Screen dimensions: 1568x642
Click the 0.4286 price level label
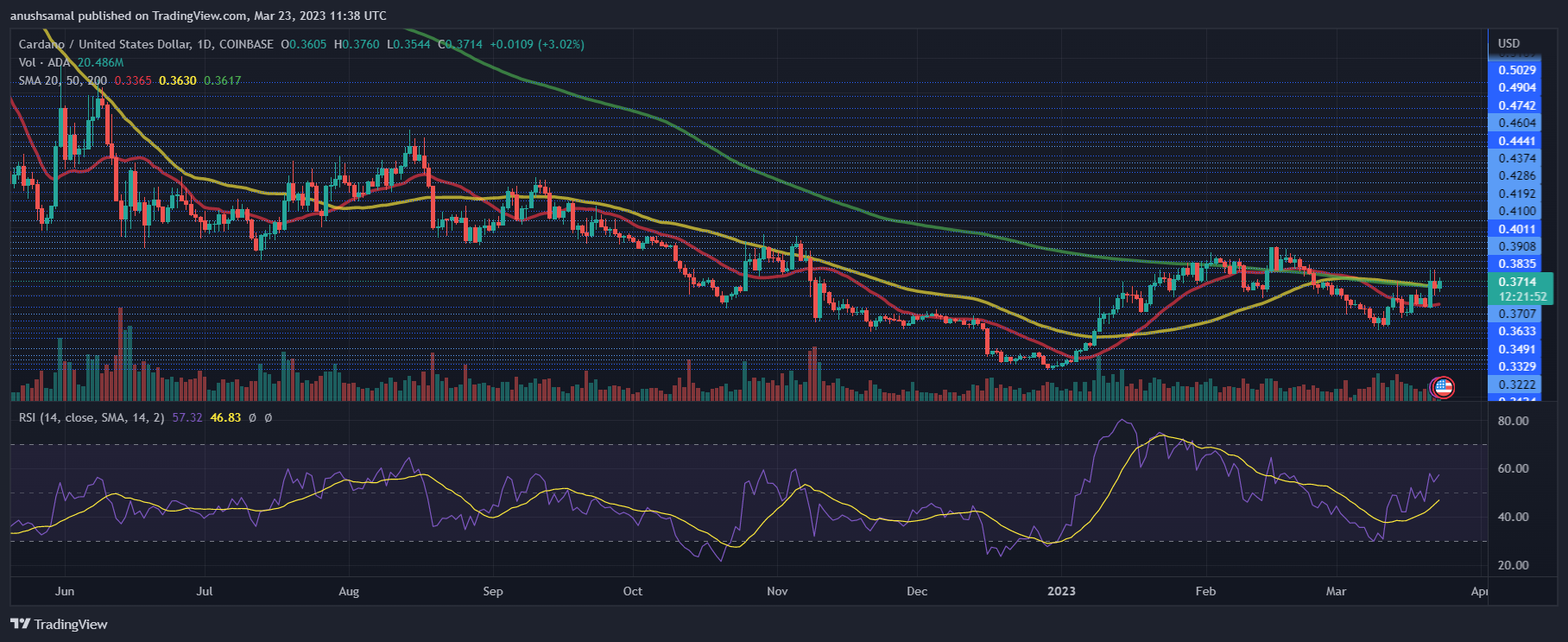point(1517,175)
